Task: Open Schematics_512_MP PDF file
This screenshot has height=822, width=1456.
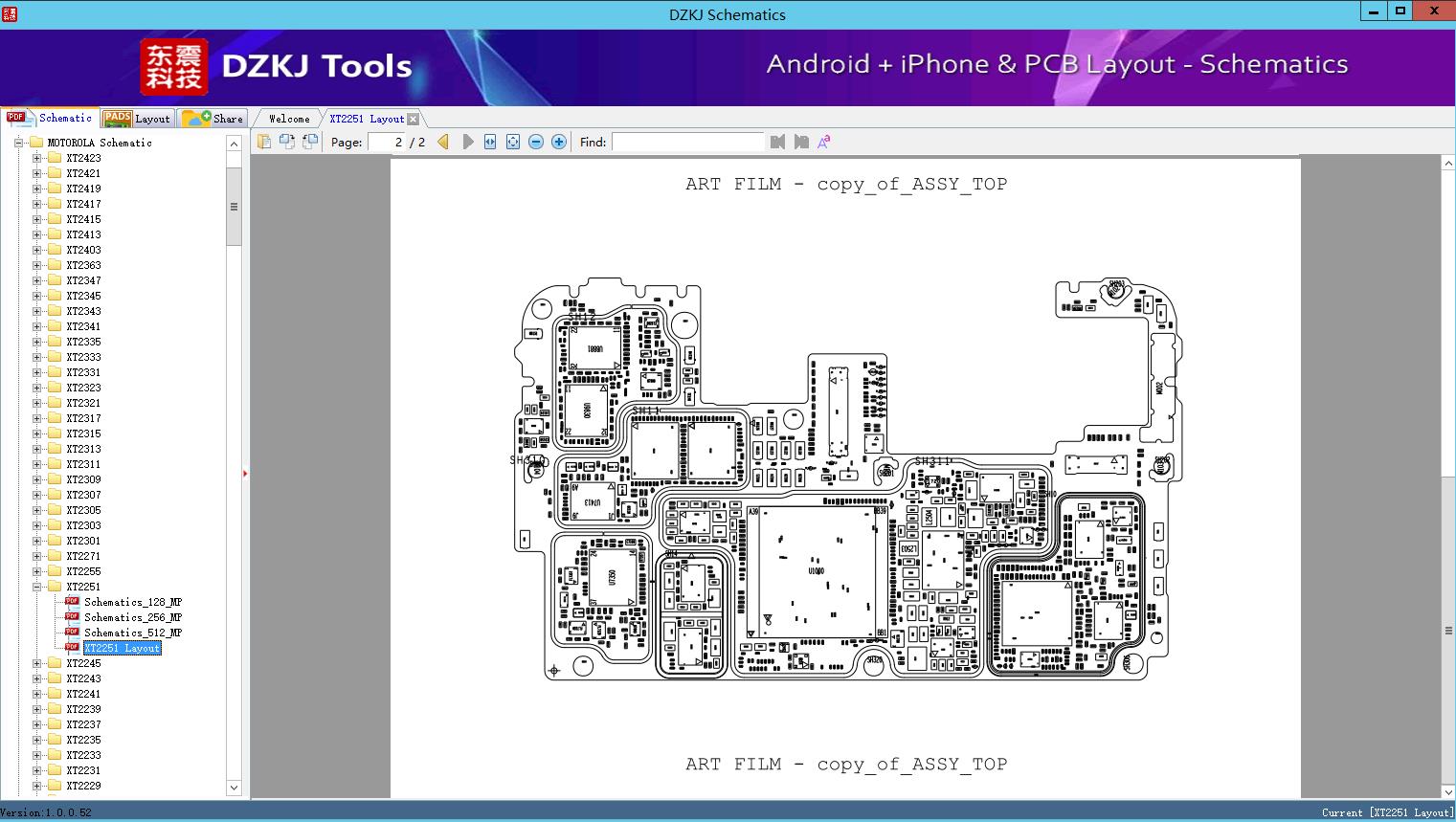Action: [133, 633]
